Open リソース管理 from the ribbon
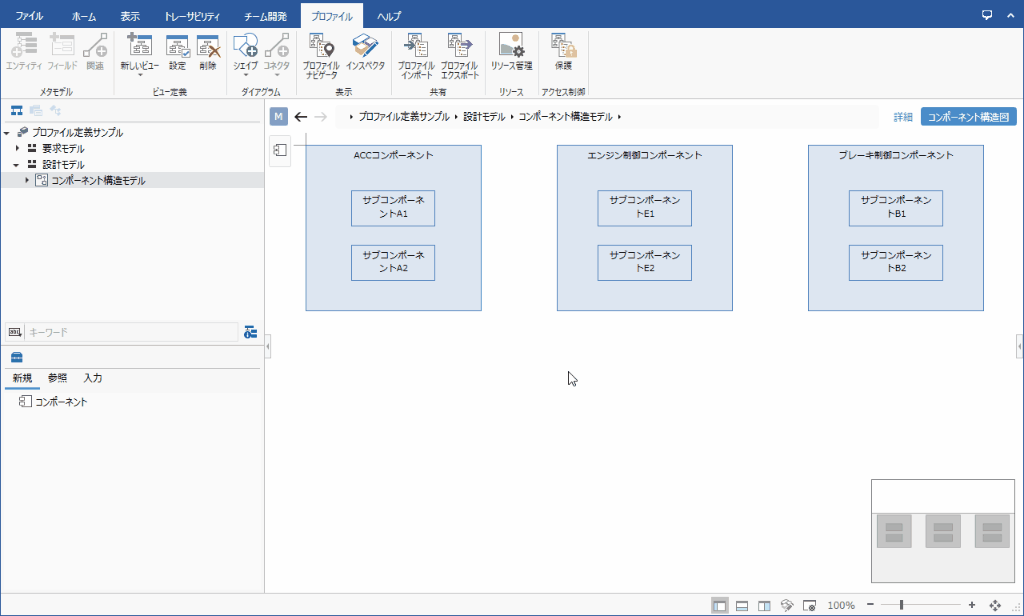 coord(511,52)
